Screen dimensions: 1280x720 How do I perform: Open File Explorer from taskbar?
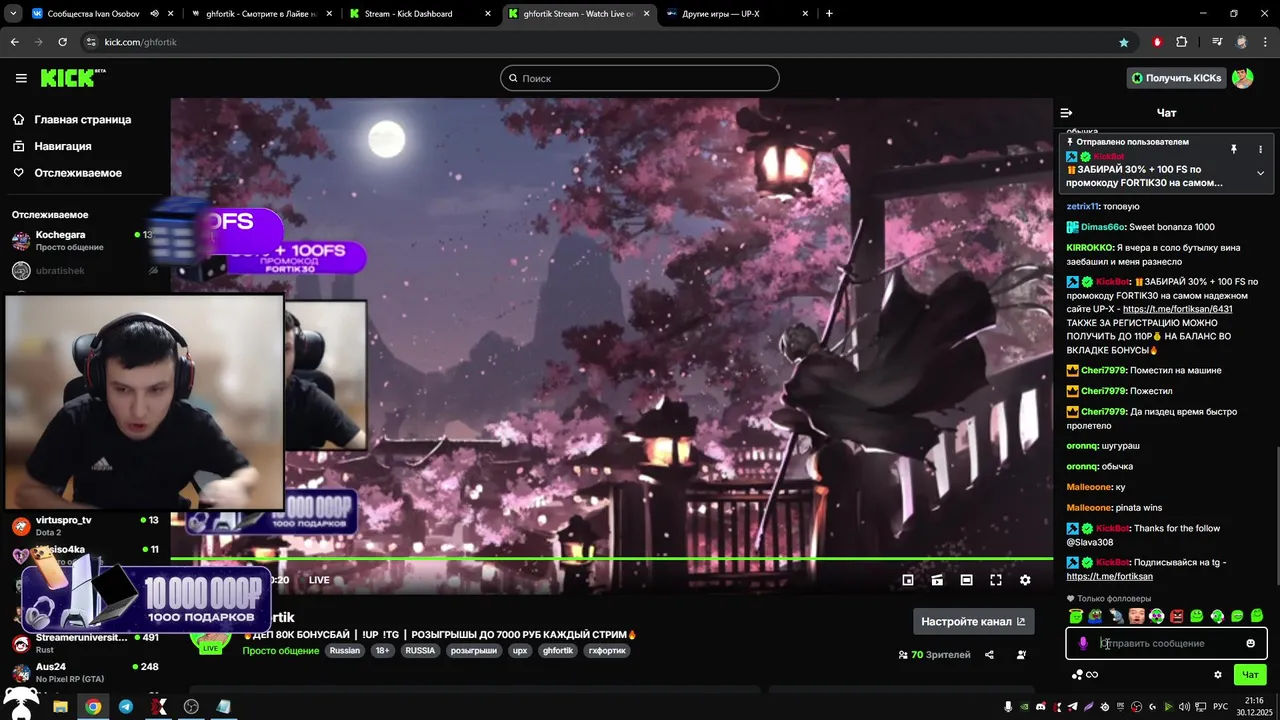click(x=60, y=706)
